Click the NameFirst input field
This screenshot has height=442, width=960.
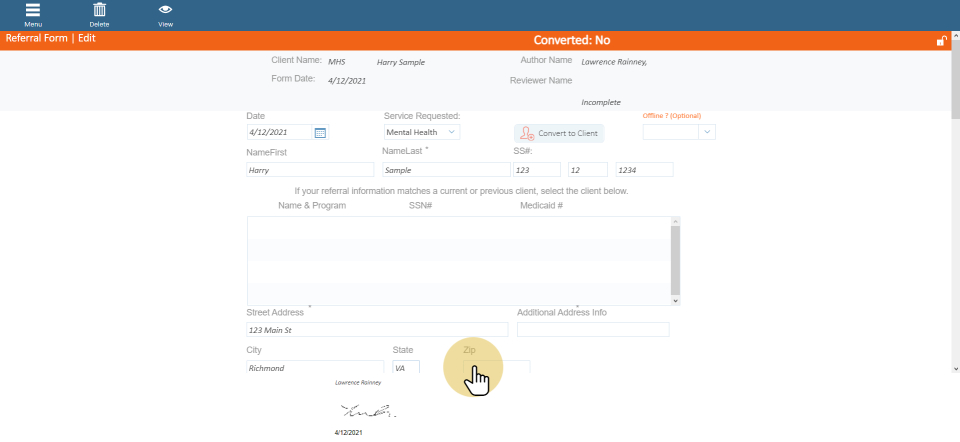pos(310,170)
